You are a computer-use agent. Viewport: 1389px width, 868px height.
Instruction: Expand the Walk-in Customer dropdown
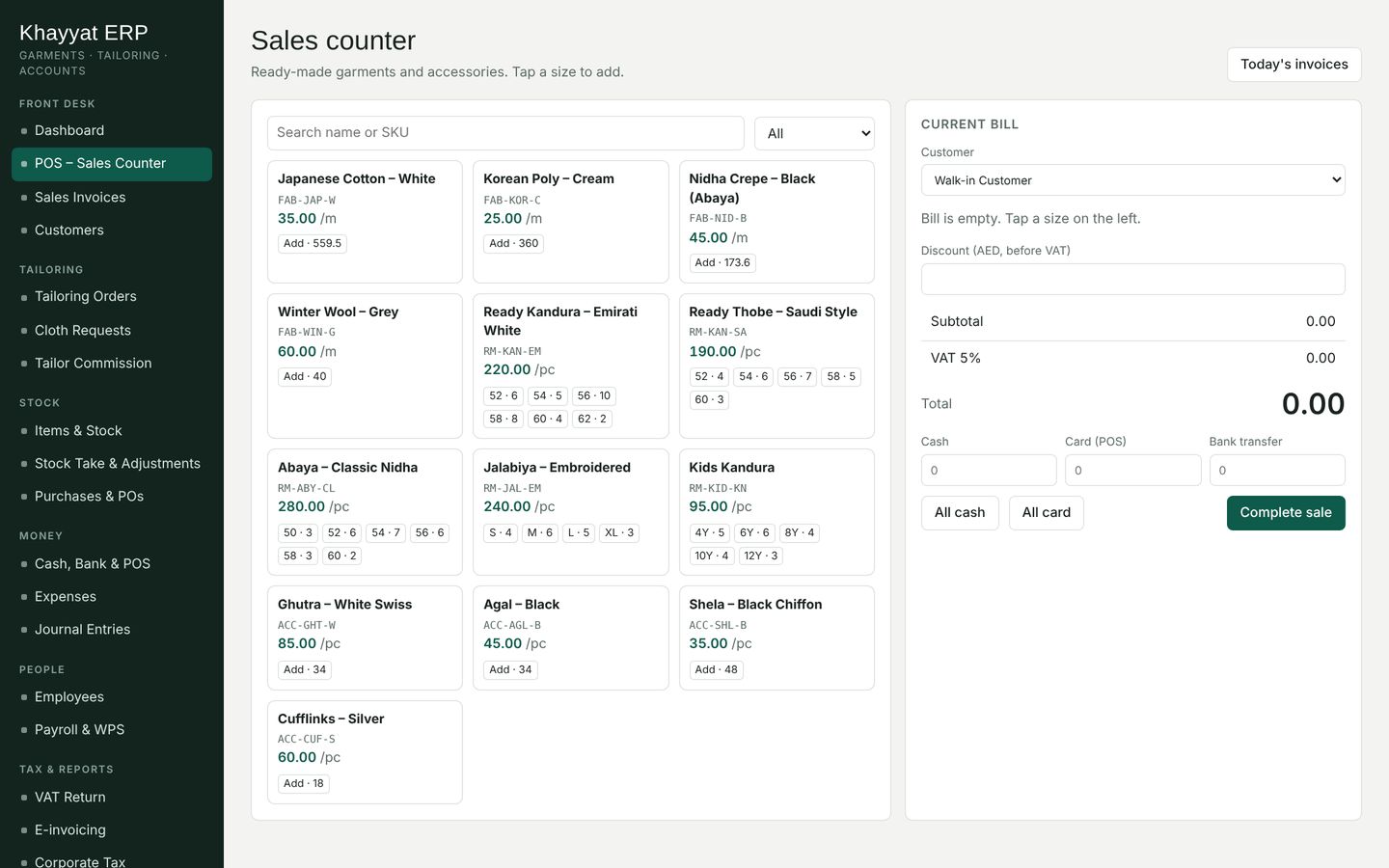[x=1132, y=180]
